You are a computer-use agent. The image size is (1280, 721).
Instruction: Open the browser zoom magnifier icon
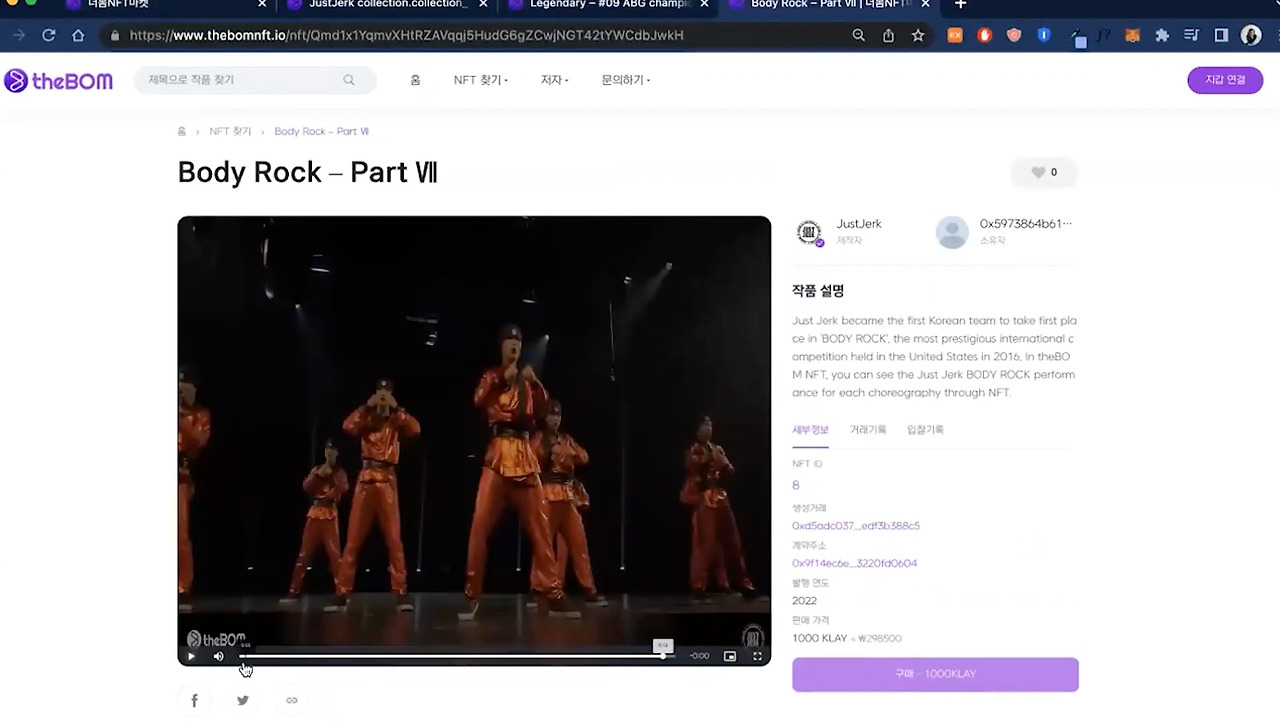[x=858, y=35]
